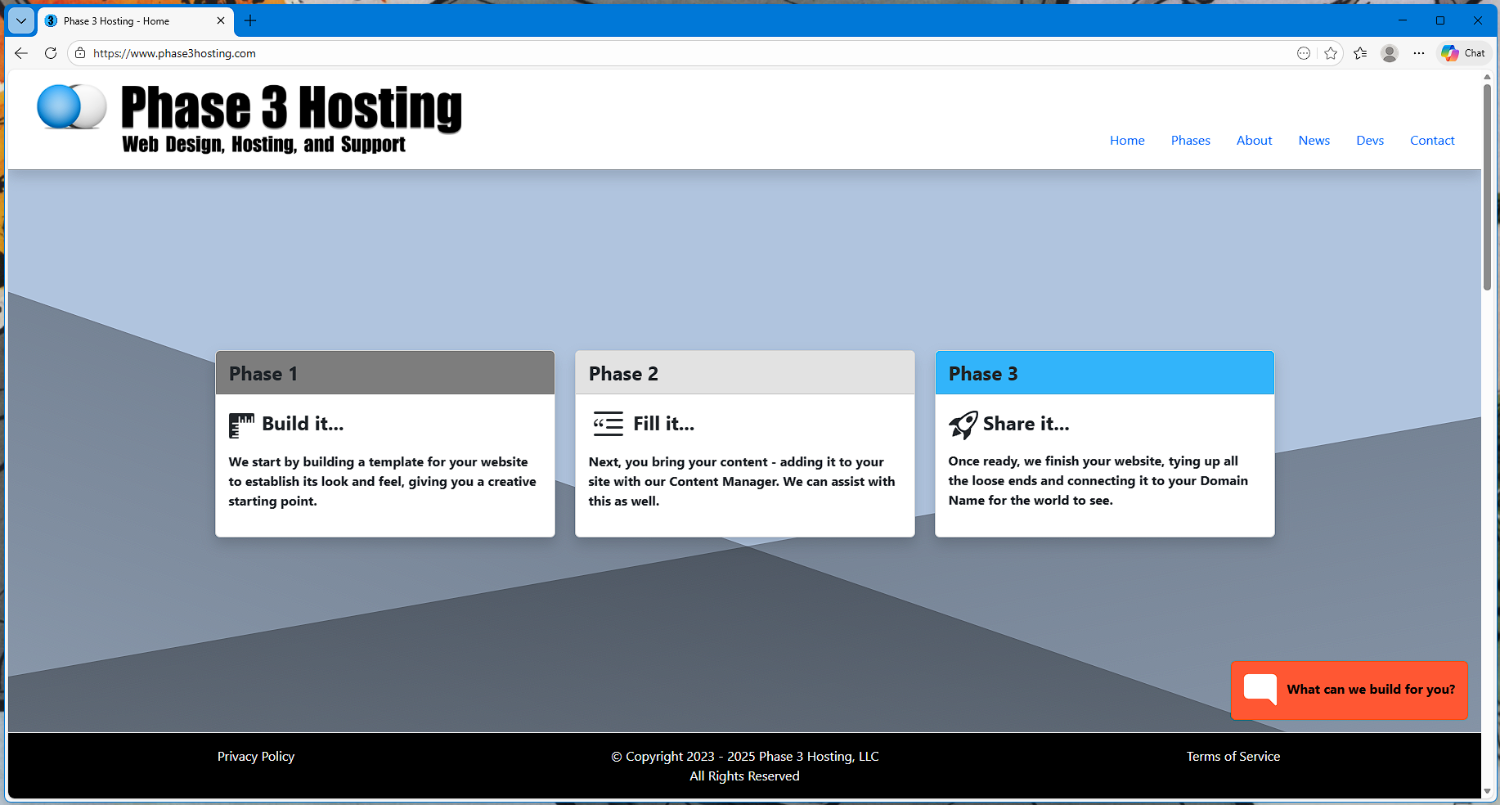Click the ruler icon beside Build it

coord(241,425)
